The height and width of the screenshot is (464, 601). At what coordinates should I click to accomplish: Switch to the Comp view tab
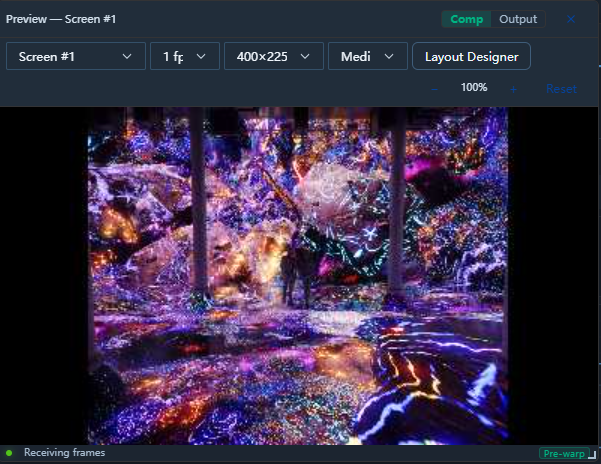coord(466,19)
